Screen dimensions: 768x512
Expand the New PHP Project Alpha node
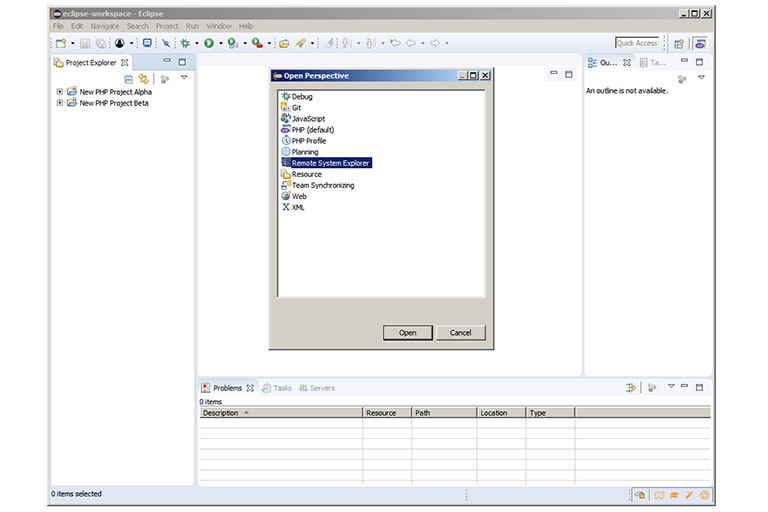click(x=60, y=92)
